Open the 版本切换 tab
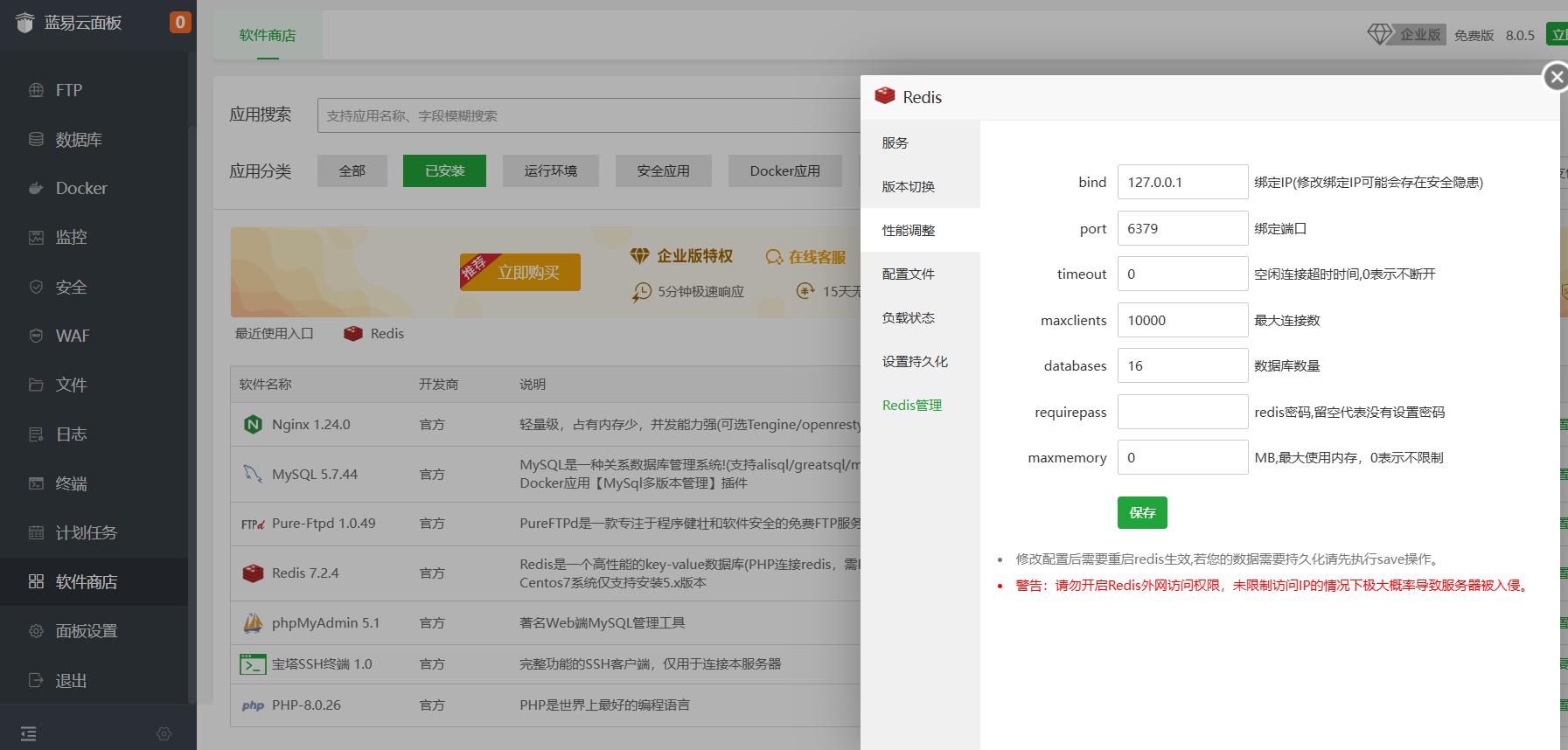This screenshot has height=750, width=1568. [x=920, y=186]
